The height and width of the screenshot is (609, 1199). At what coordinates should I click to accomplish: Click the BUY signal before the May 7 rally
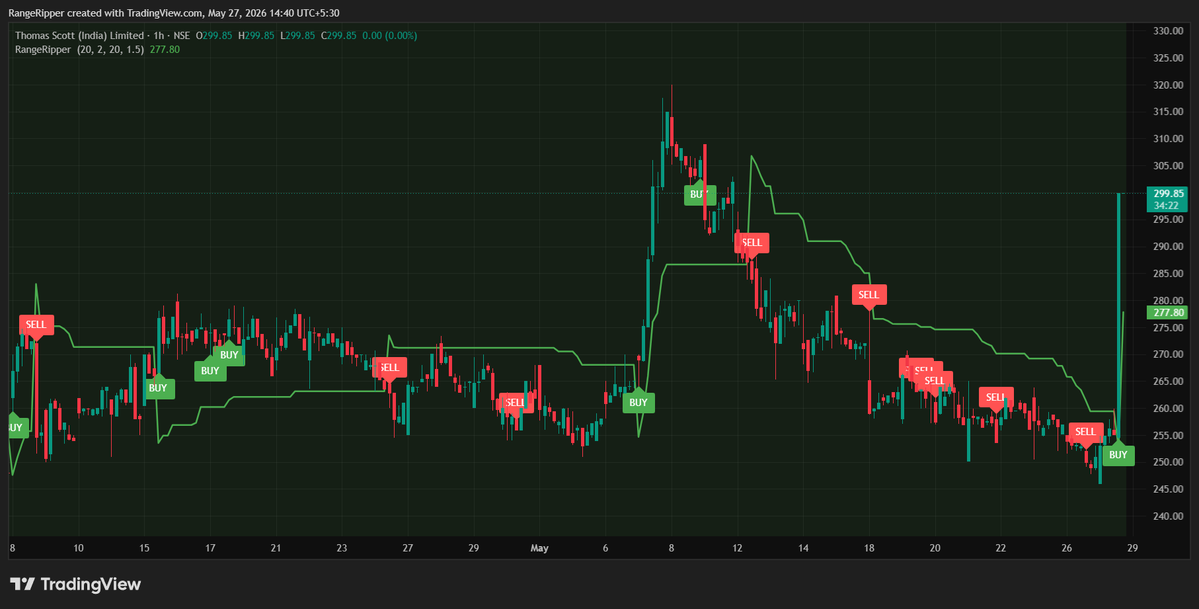[638, 402]
